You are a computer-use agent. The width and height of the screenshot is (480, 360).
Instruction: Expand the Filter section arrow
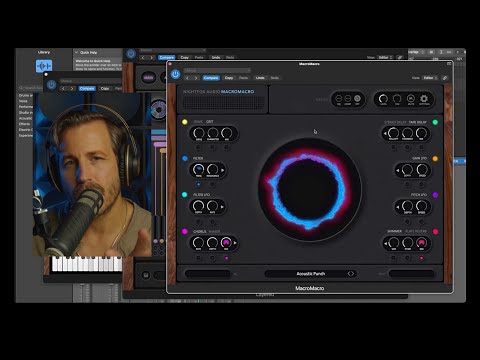(x=222, y=170)
